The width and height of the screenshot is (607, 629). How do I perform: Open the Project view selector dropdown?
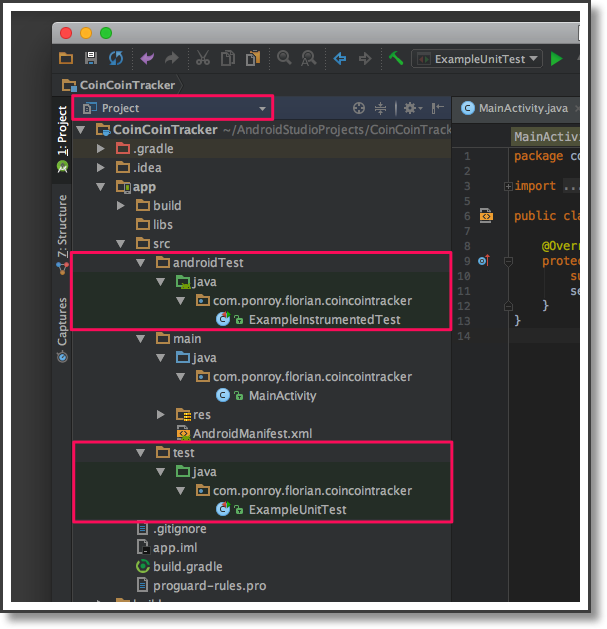coord(173,108)
